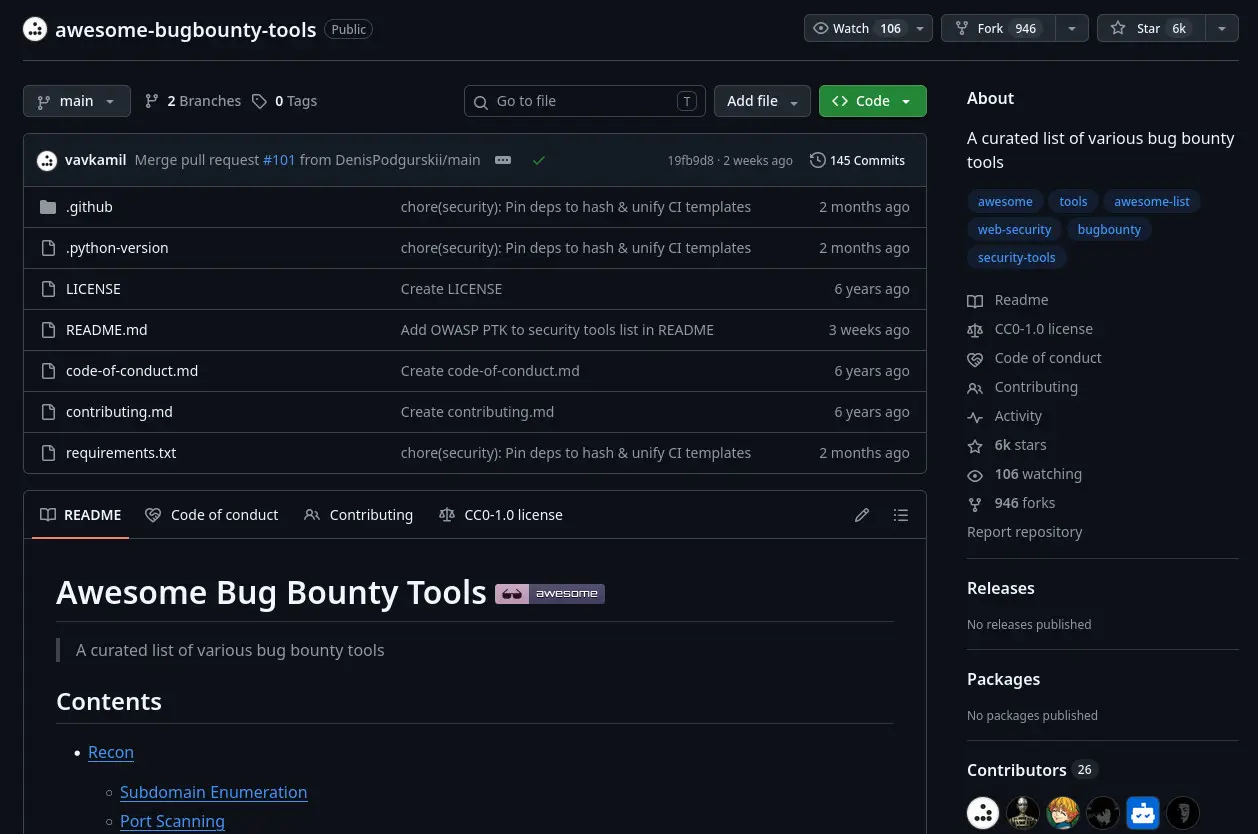Open the 2 Branches link

coord(193,101)
